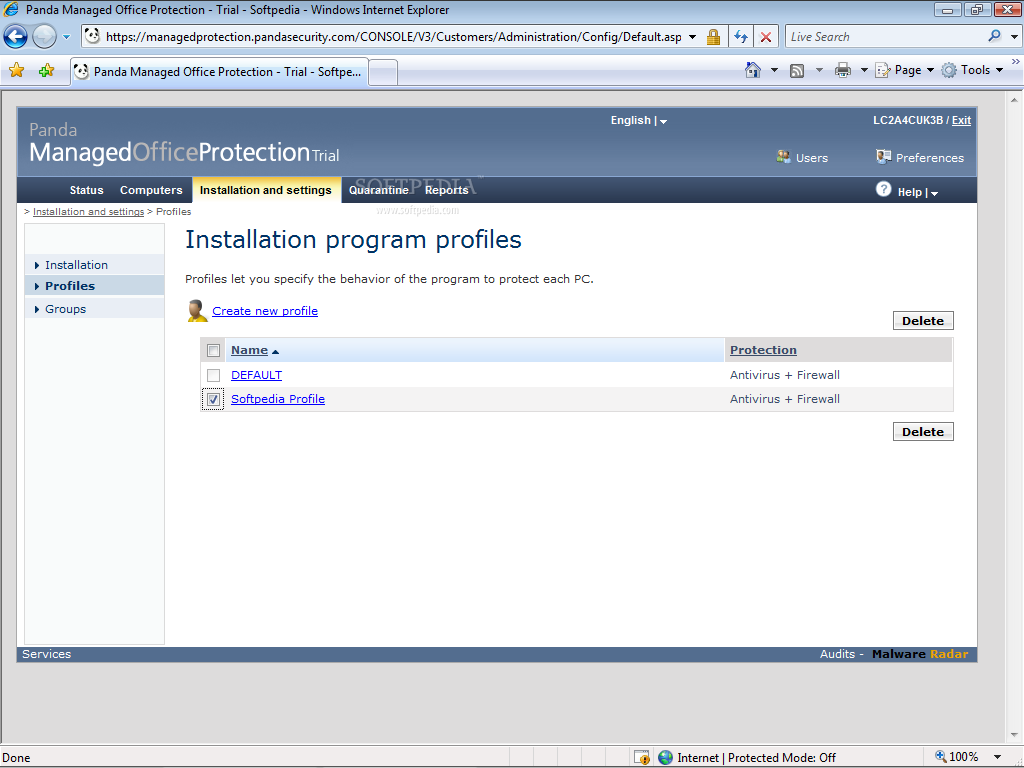Click the Create new profile link

265,311
